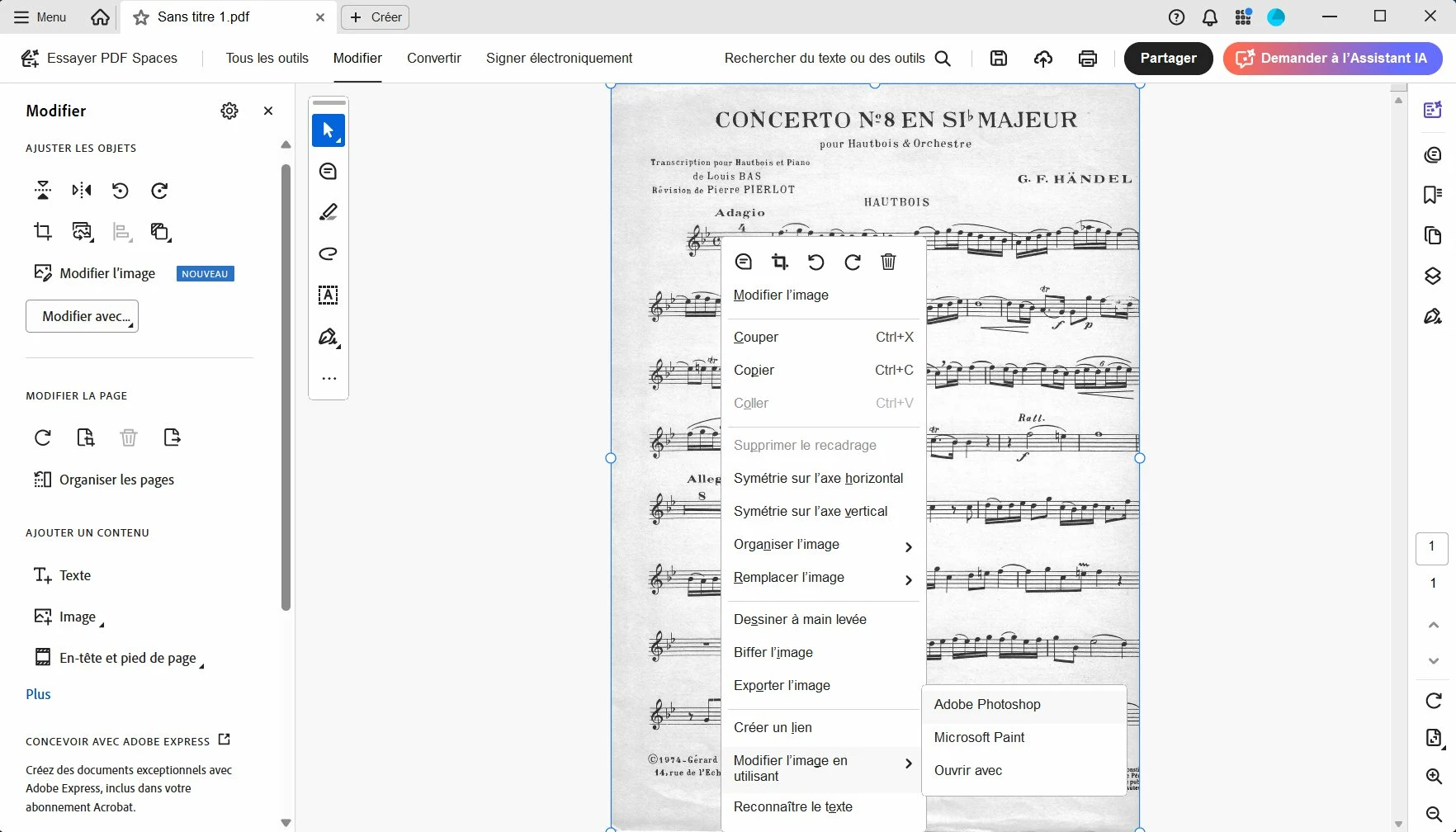The image size is (1456, 832).
Task: Select the arrow selection tool
Action: [329, 130]
